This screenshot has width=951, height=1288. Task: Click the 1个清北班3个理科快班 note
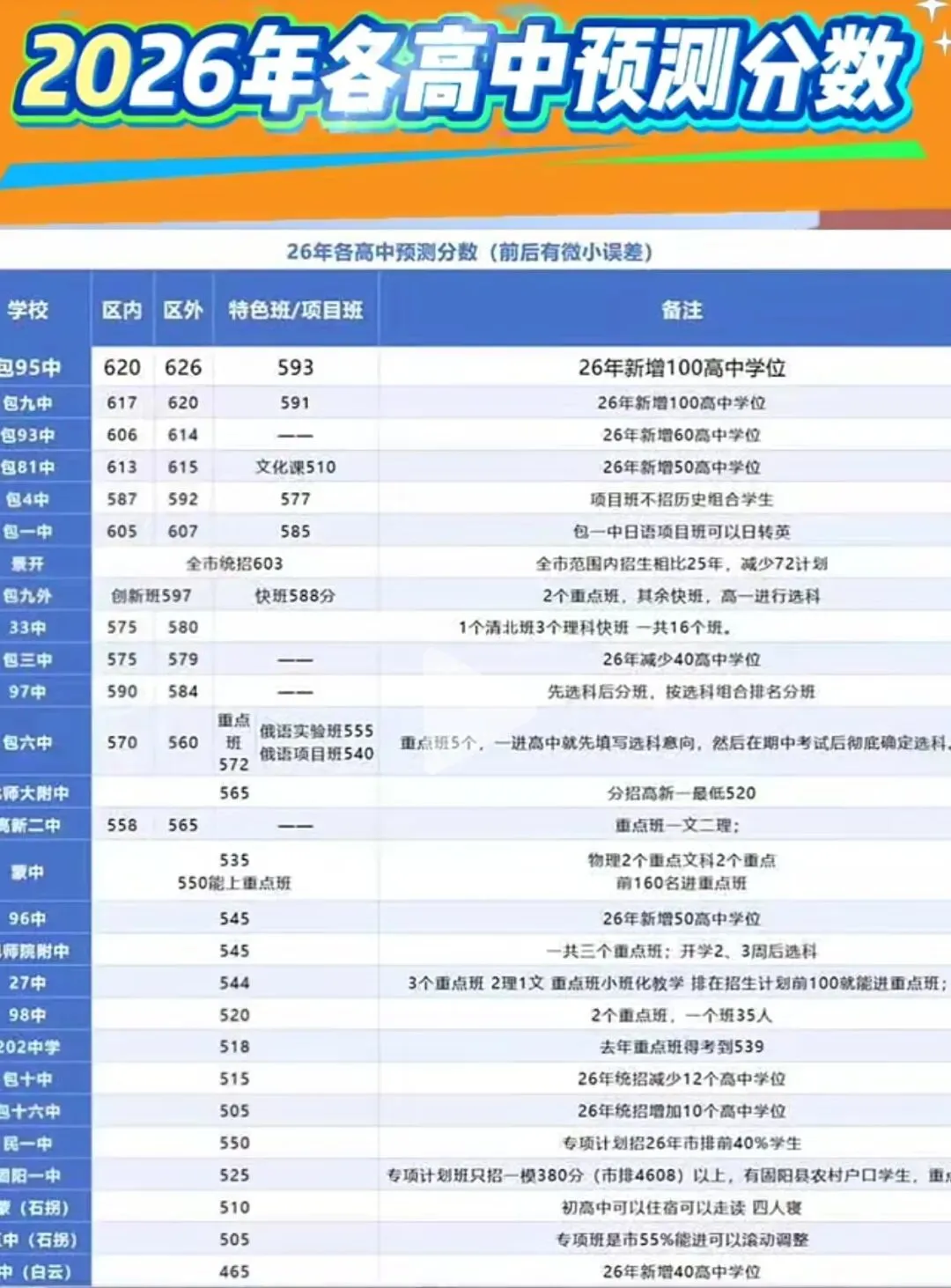595,628
